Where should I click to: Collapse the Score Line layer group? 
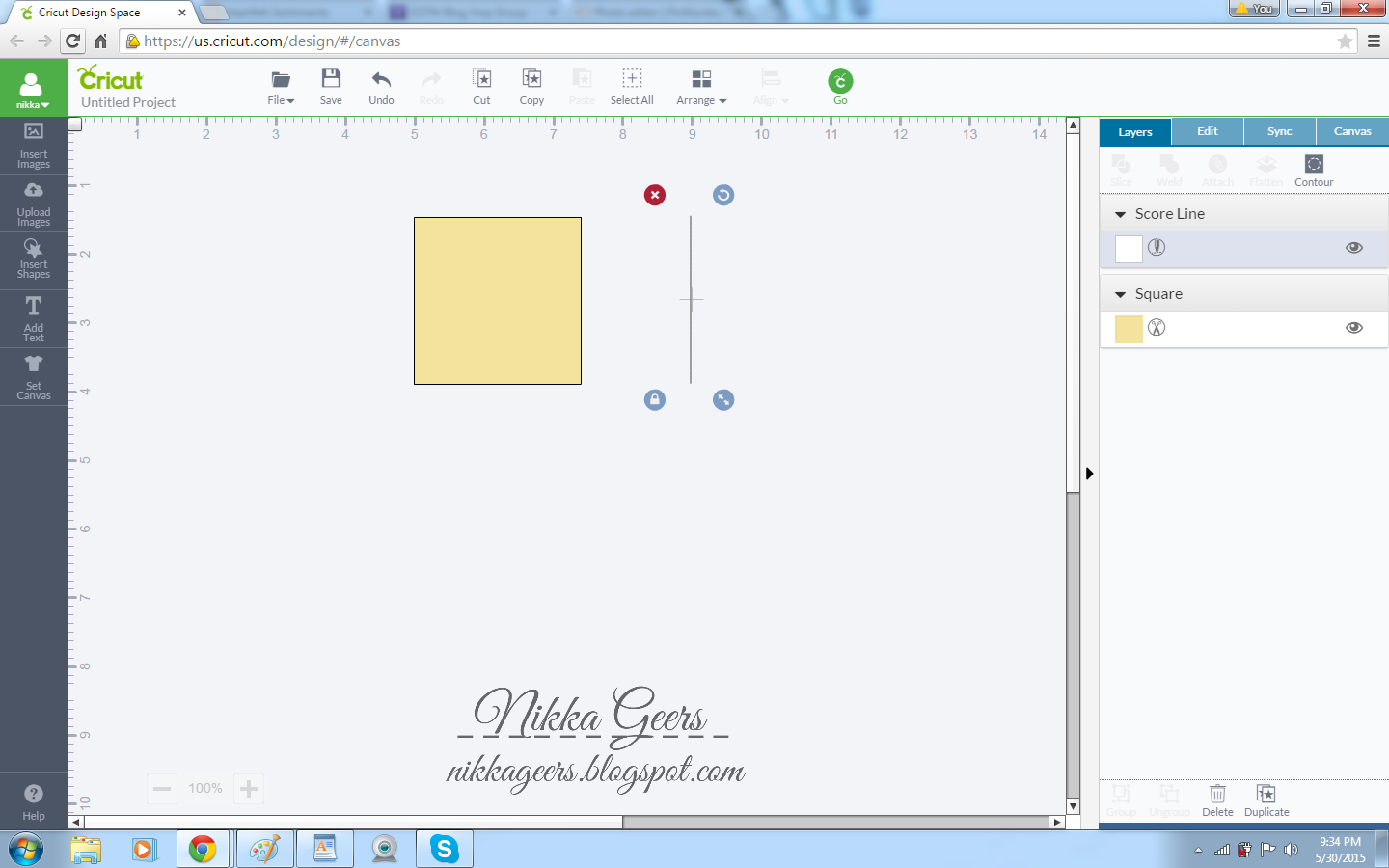[1121, 213]
